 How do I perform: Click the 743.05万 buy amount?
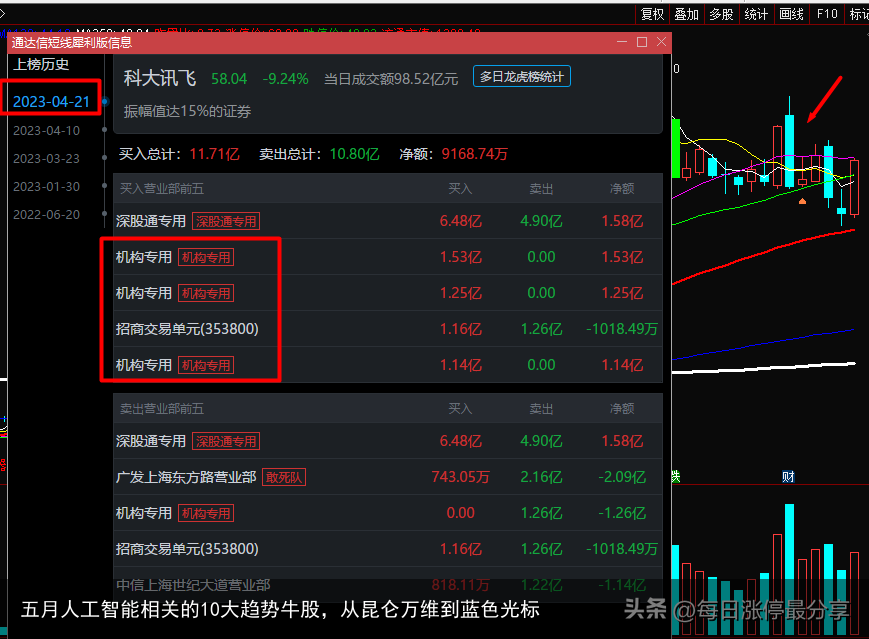click(461, 477)
